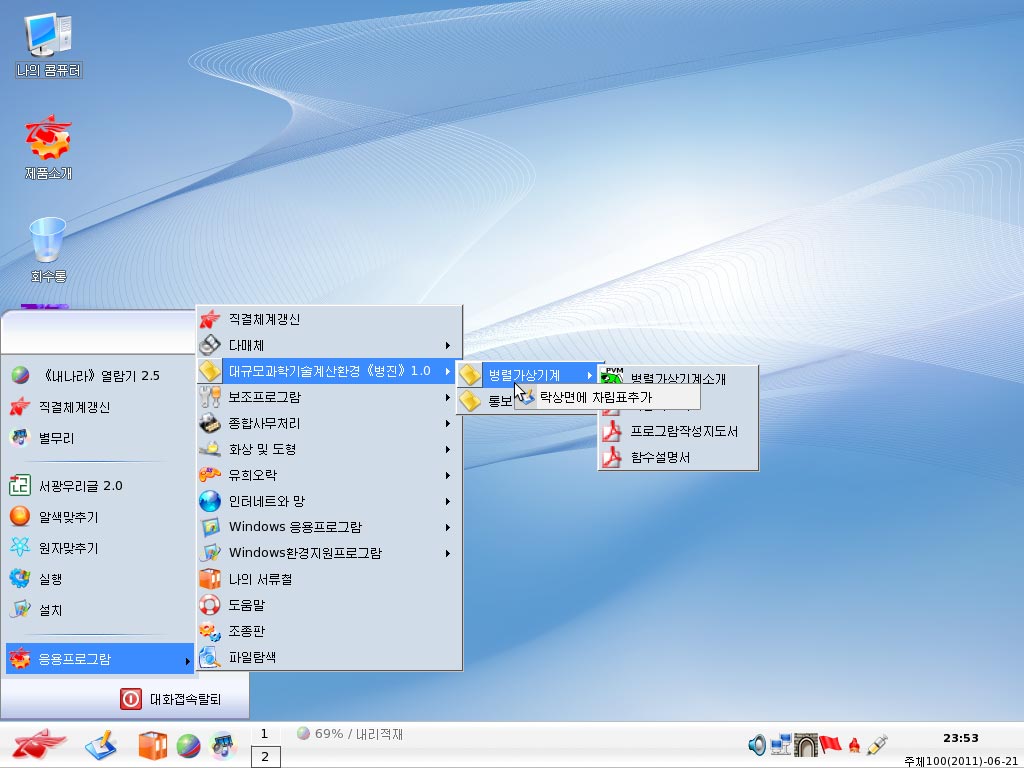This screenshot has width=1024, height=768.
Task: Click the 23:53 clock
Action: coord(961,738)
